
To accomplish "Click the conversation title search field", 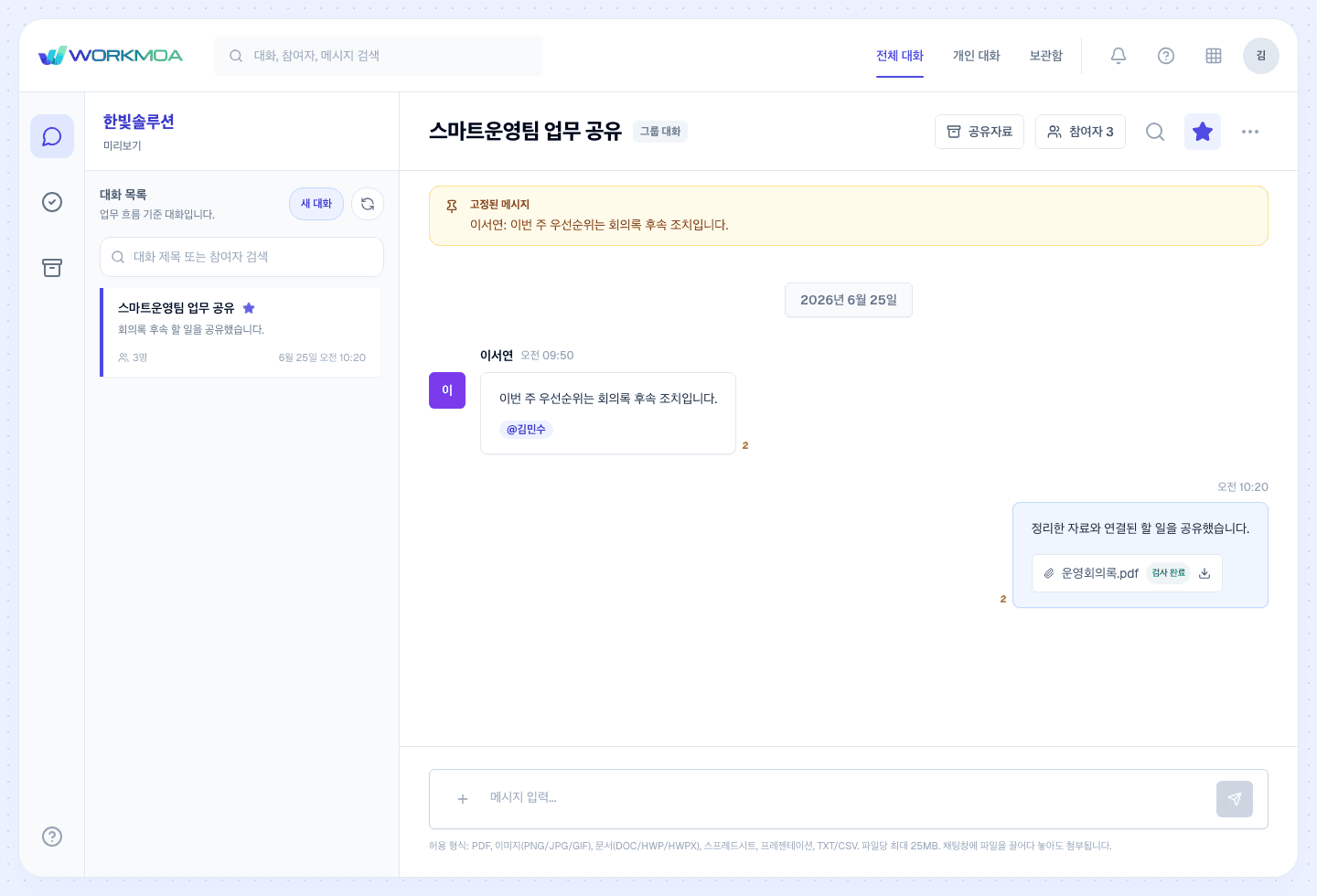I will [x=241, y=257].
